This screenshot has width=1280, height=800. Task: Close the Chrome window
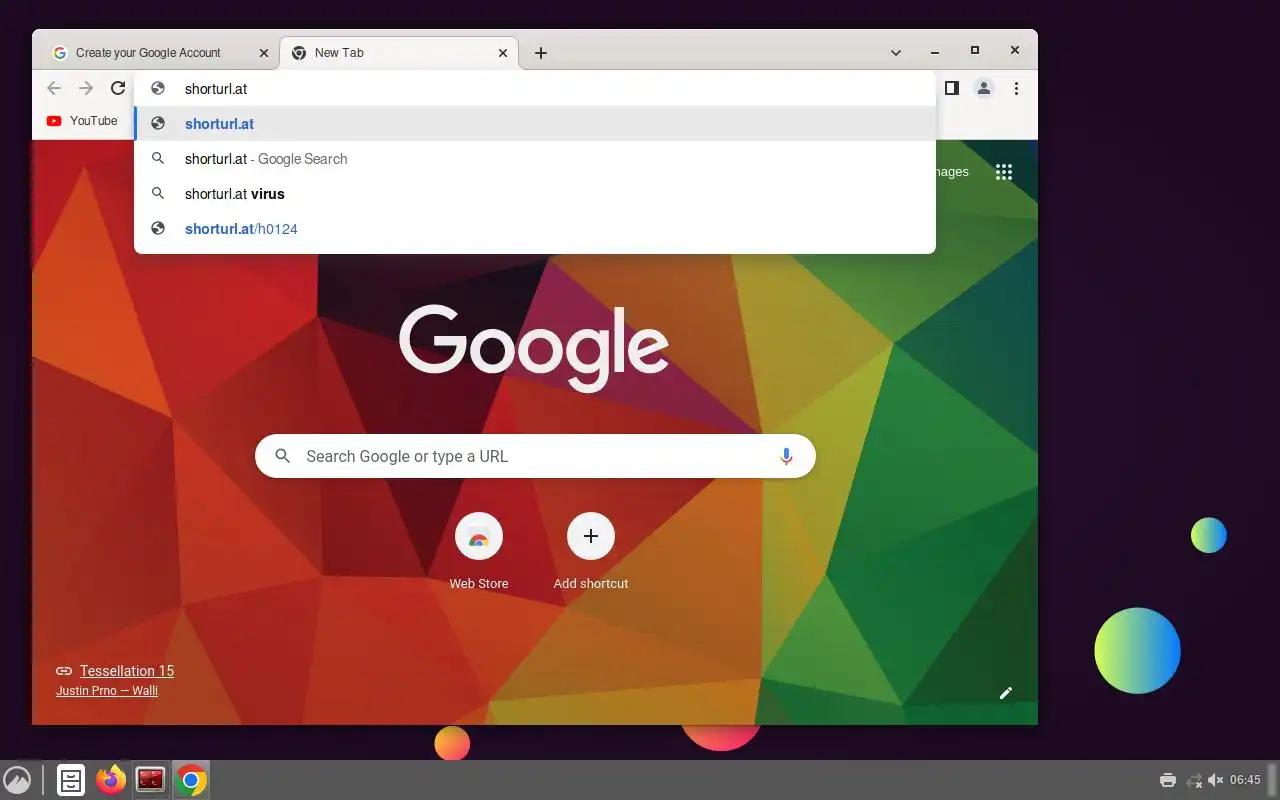(x=1015, y=51)
